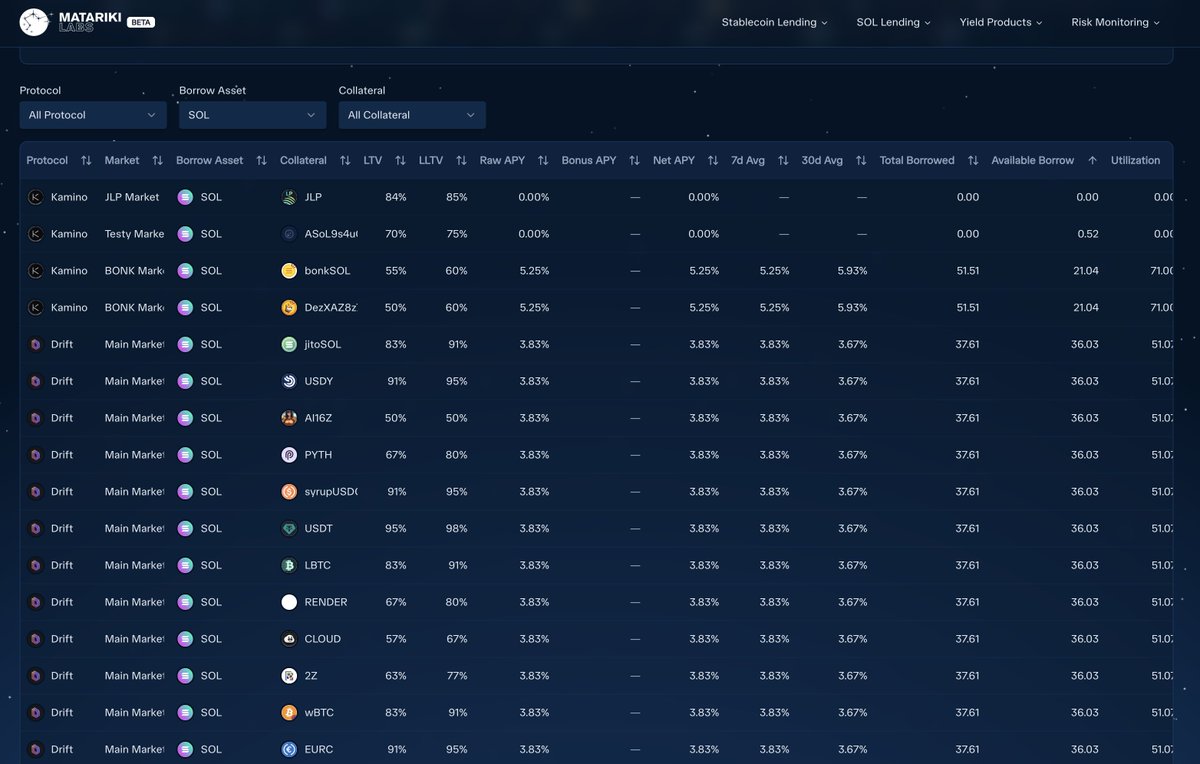This screenshot has height=764, width=1200.
Task: Toggle Available Borrow ascending sort arrow
Action: (x=1092, y=160)
